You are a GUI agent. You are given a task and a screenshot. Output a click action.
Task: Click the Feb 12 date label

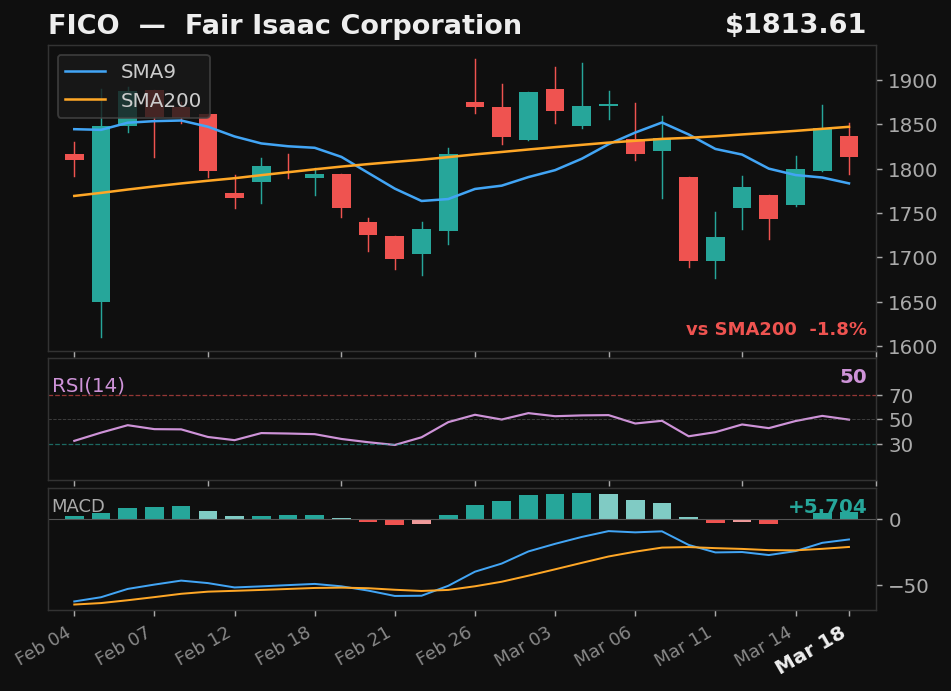[204, 645]
